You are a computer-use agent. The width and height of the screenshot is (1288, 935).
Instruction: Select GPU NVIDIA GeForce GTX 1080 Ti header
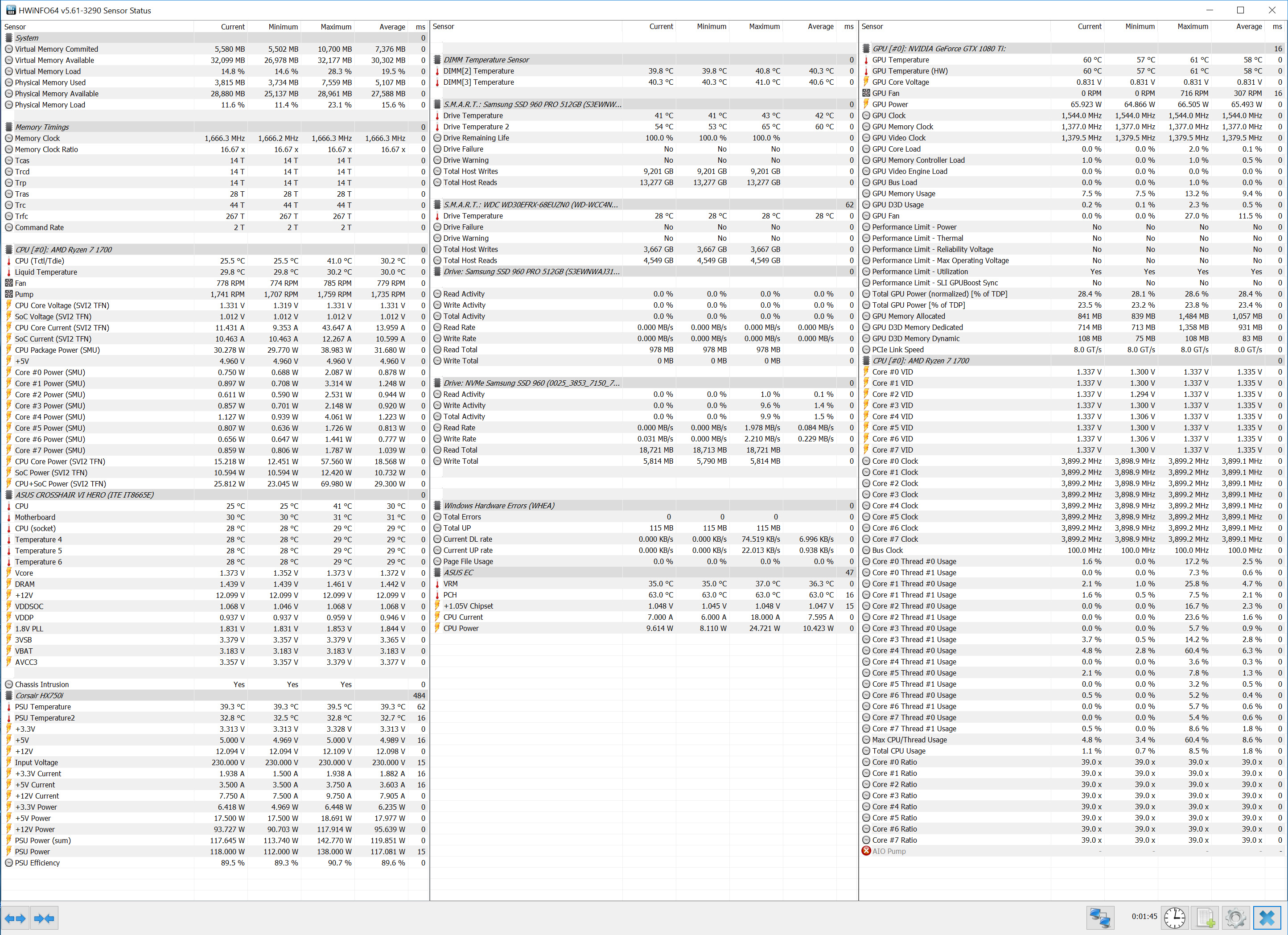tap(938, 49)
